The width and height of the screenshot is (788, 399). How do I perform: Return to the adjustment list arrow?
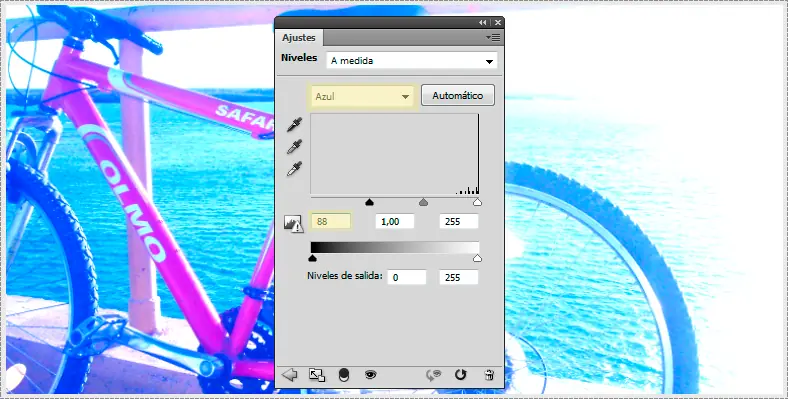click(289, 374)
